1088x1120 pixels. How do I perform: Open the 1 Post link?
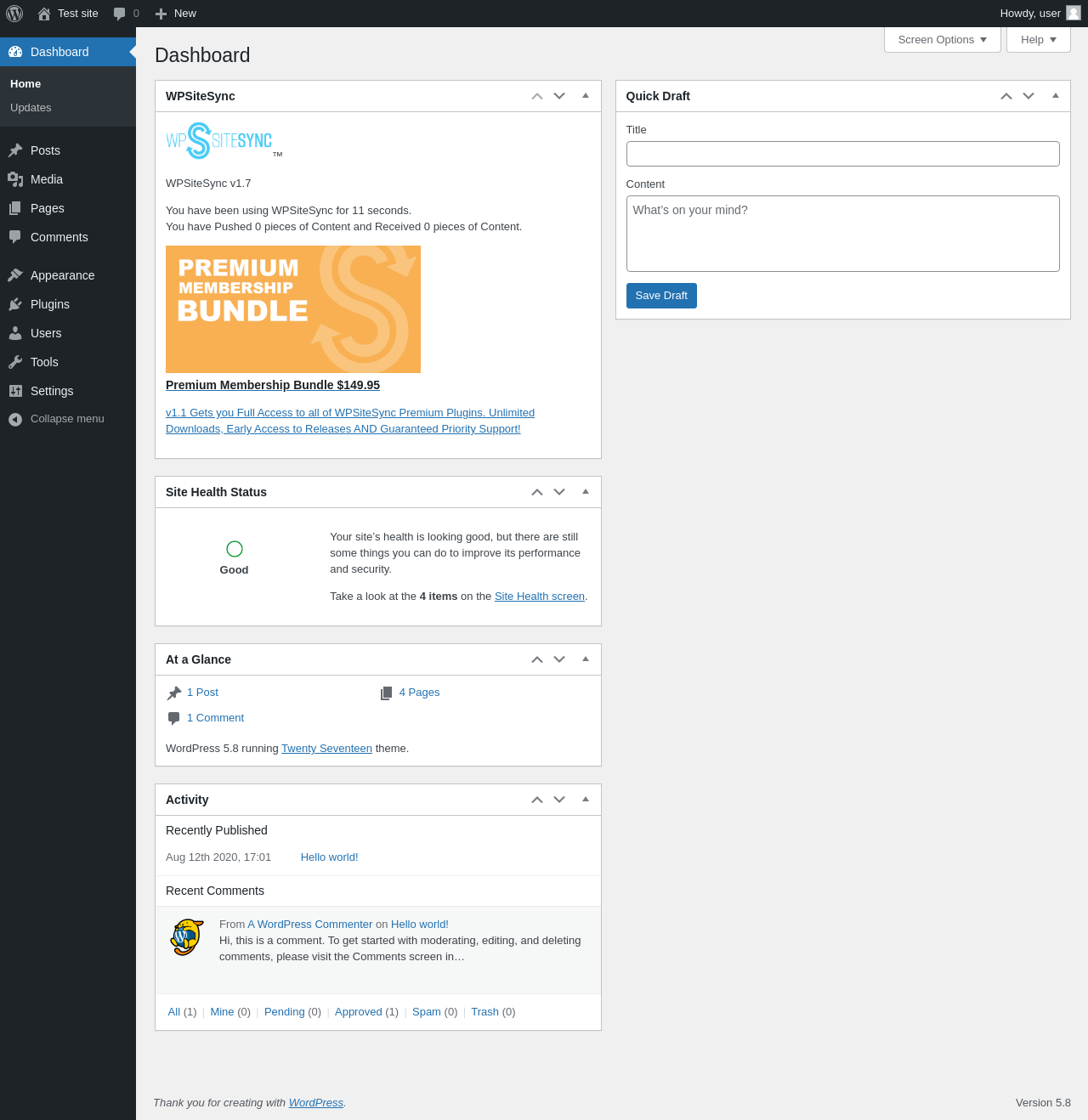202,693
